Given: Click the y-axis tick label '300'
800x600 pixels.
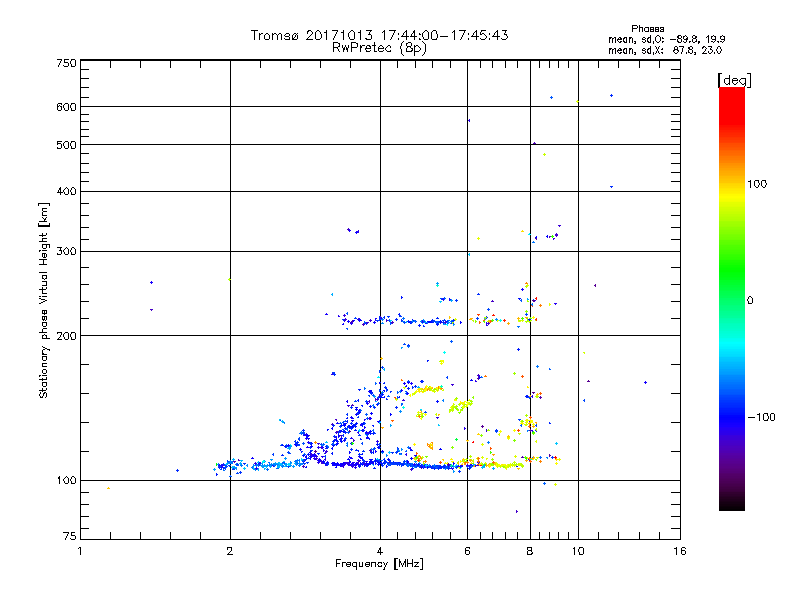Looking at the screenshot, I should (x=66, y=252).
